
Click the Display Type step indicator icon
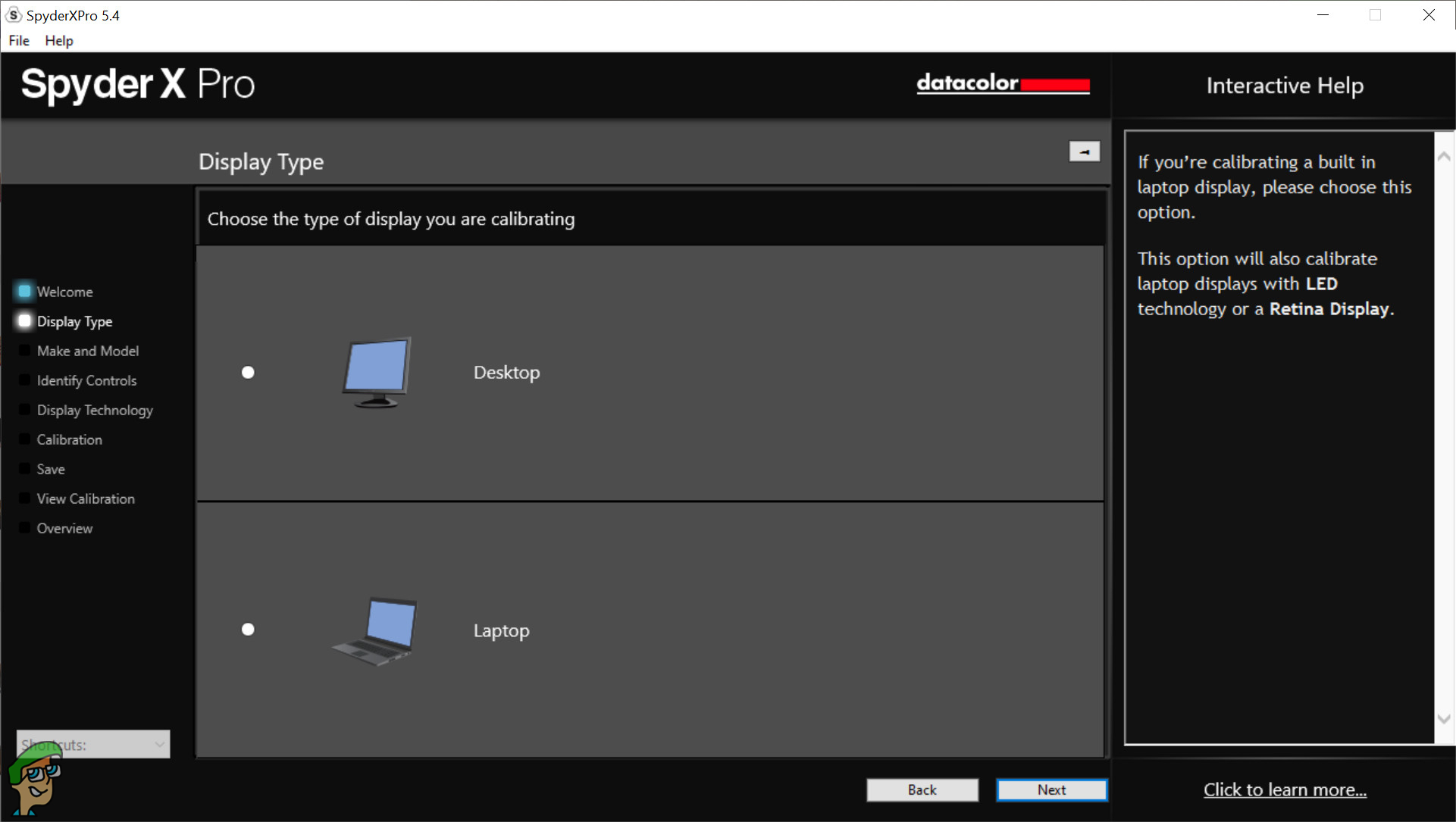(x=24, y=321)
